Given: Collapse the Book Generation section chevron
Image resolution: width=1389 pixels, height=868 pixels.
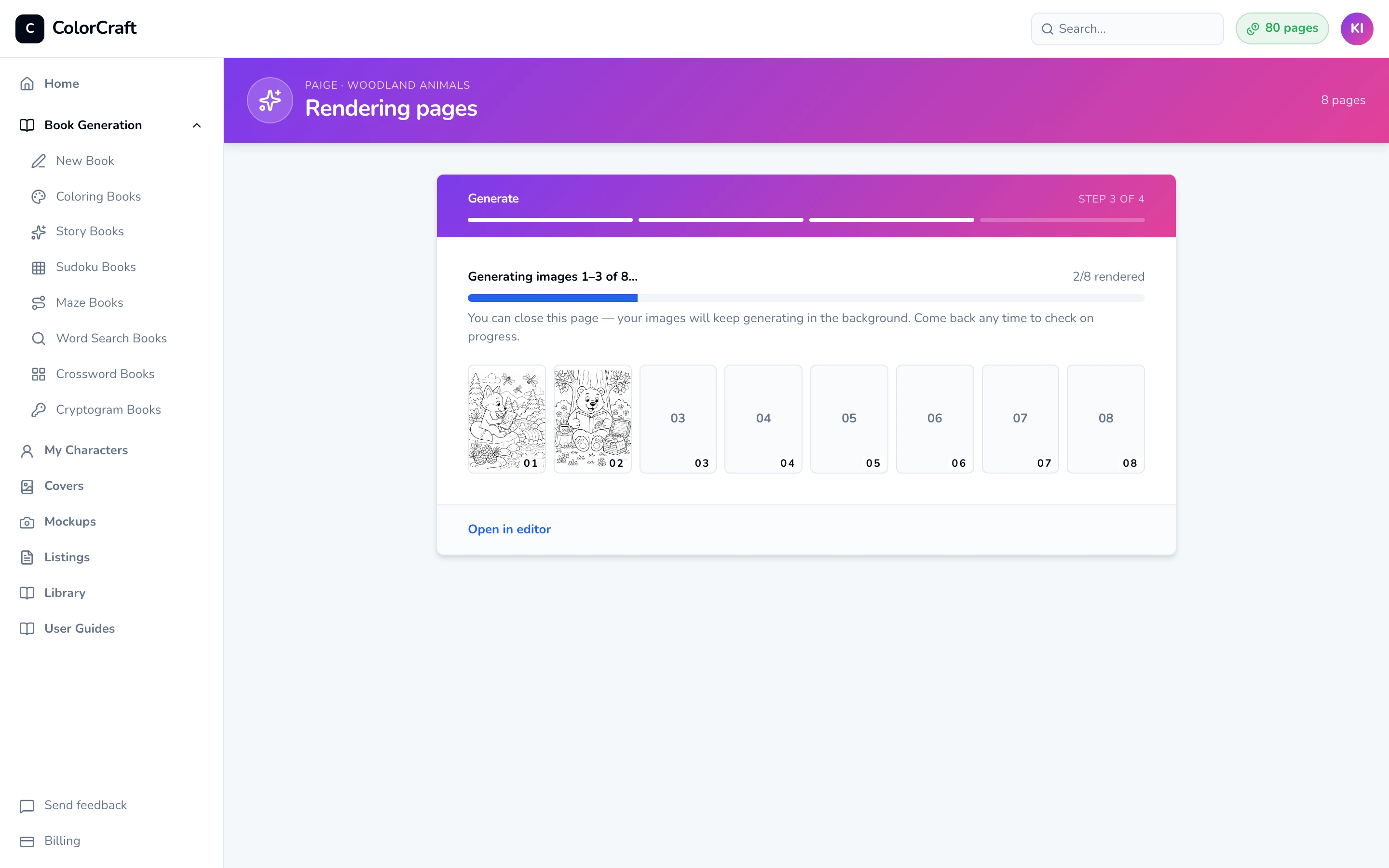Looking at the screenshot, I should coord(197,125).
